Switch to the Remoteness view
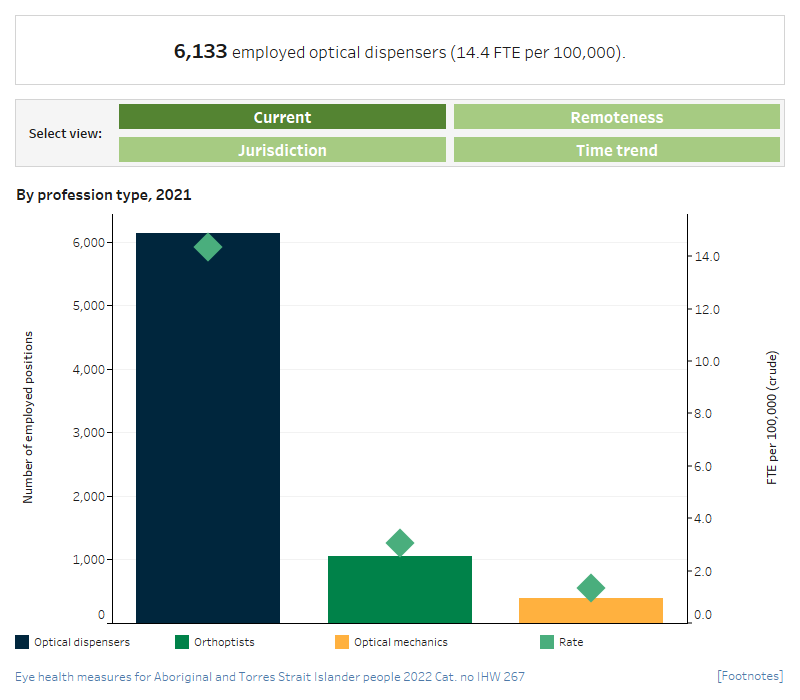Image resolution: width=800 pixels, height=700 pixels. tap(616, 117)
